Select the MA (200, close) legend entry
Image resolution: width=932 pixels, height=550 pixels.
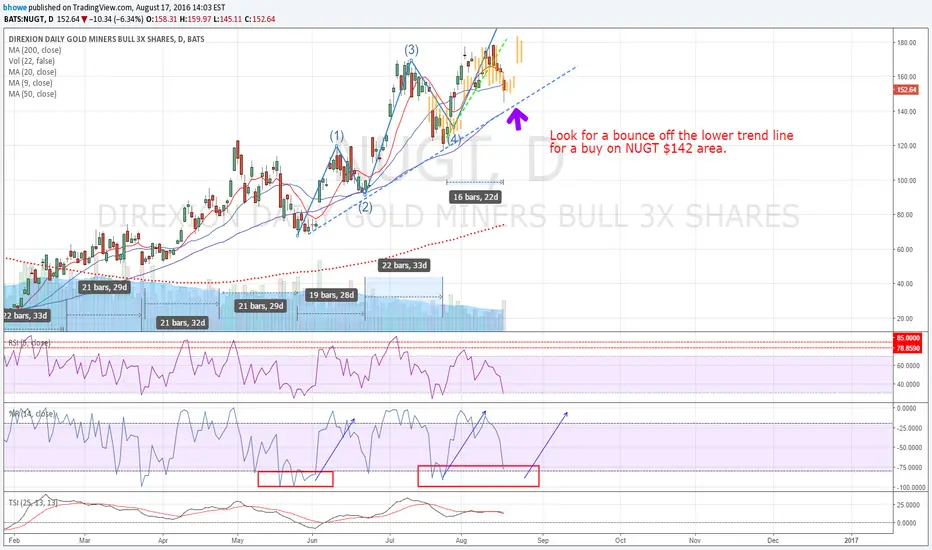(x=34, y=50)
